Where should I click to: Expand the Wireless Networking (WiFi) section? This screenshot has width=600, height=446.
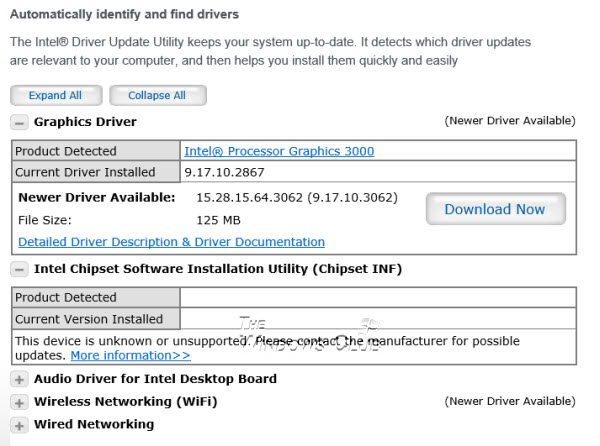[x=19, y=402]
